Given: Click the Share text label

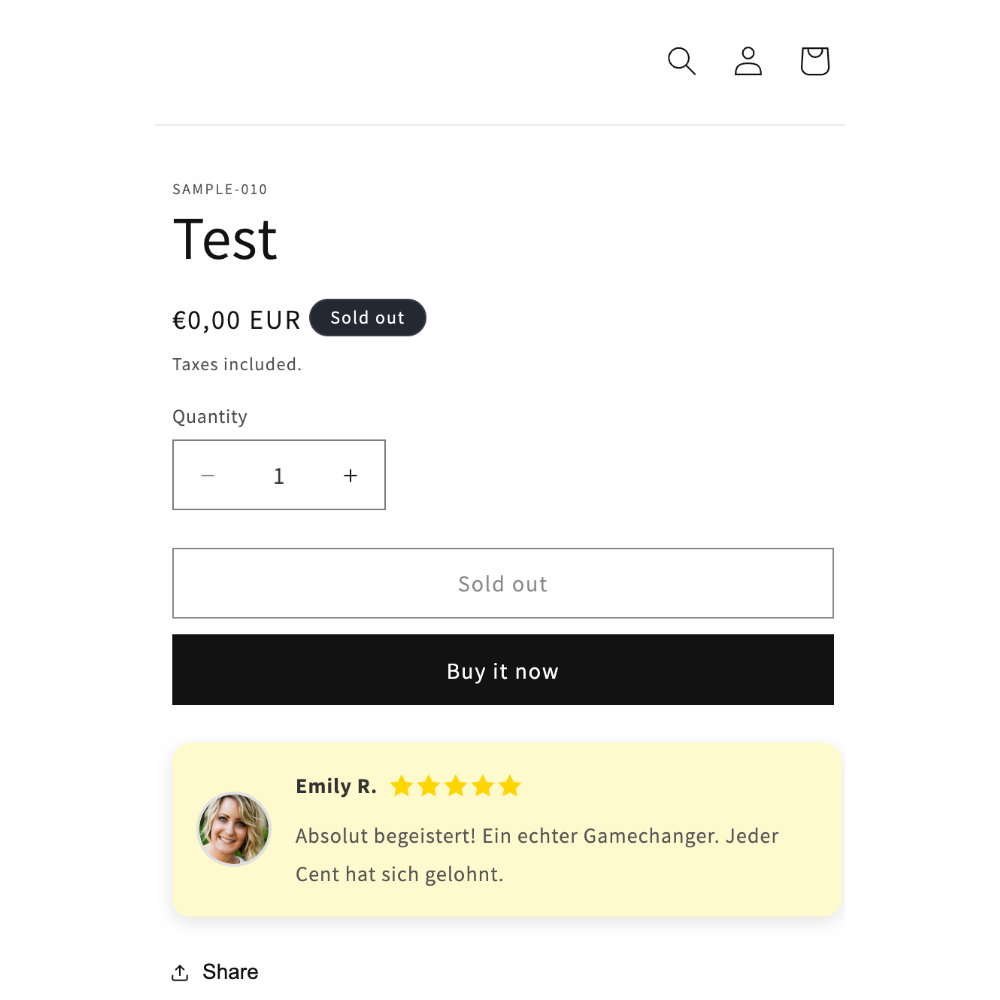Looking at the screenshot, I should click(230, 972).
